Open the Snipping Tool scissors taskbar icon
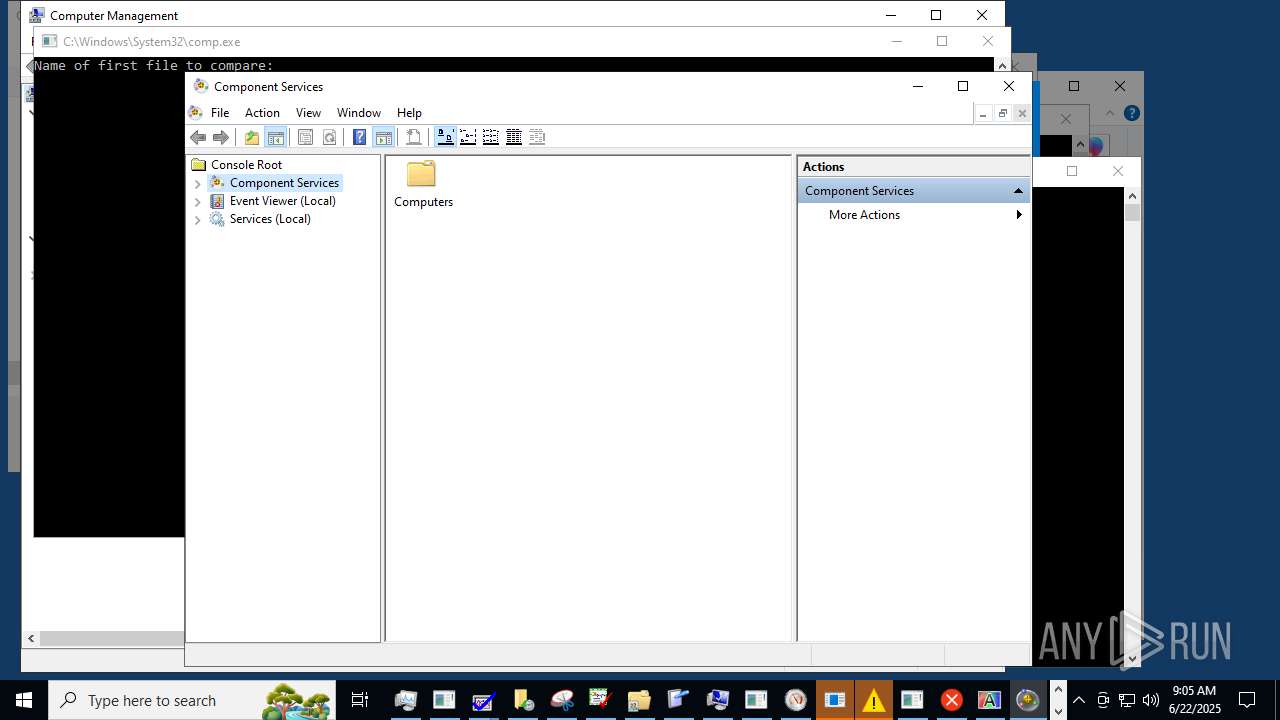The height and width of the screenshot is (720, 1280). pos(562,700)
